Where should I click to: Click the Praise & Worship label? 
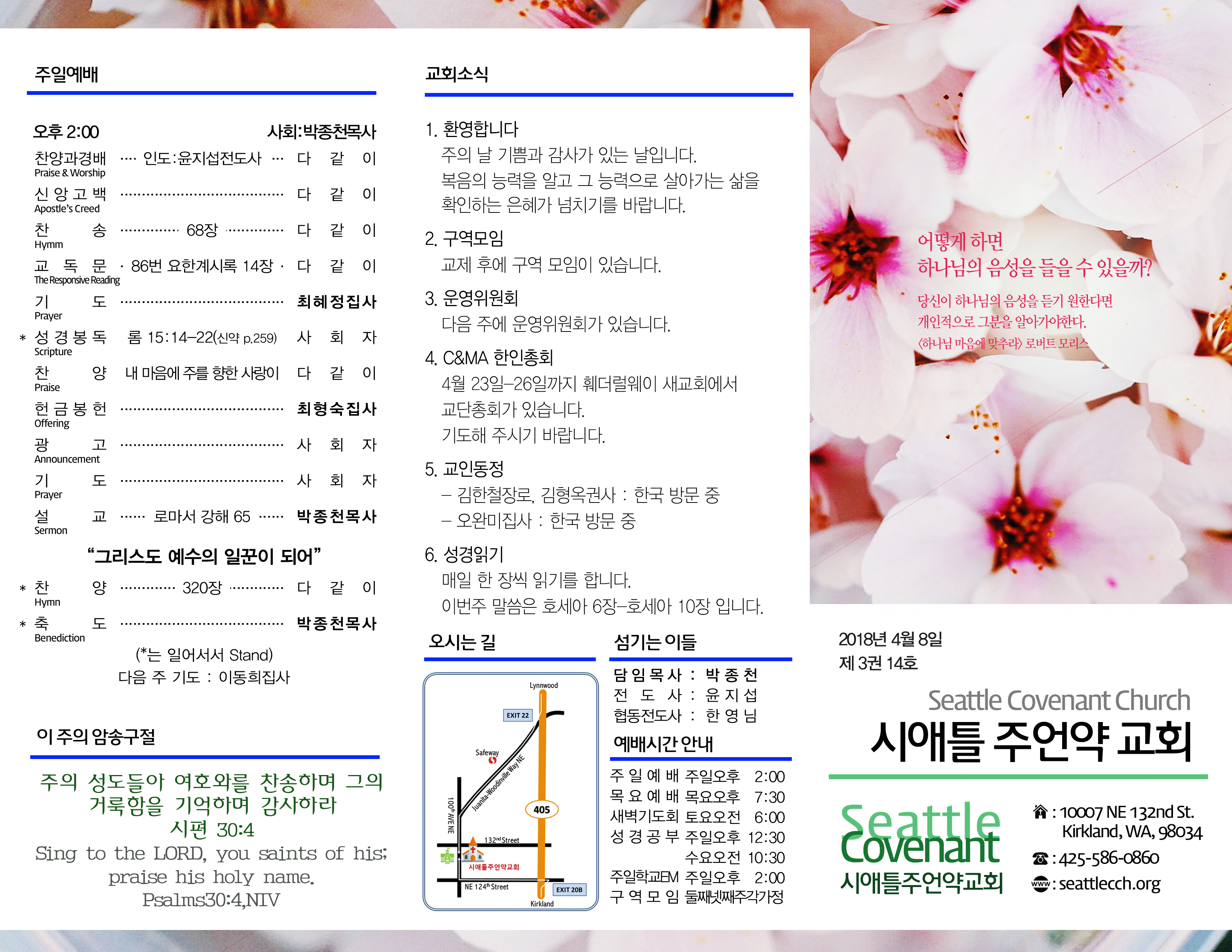[70, 172]
